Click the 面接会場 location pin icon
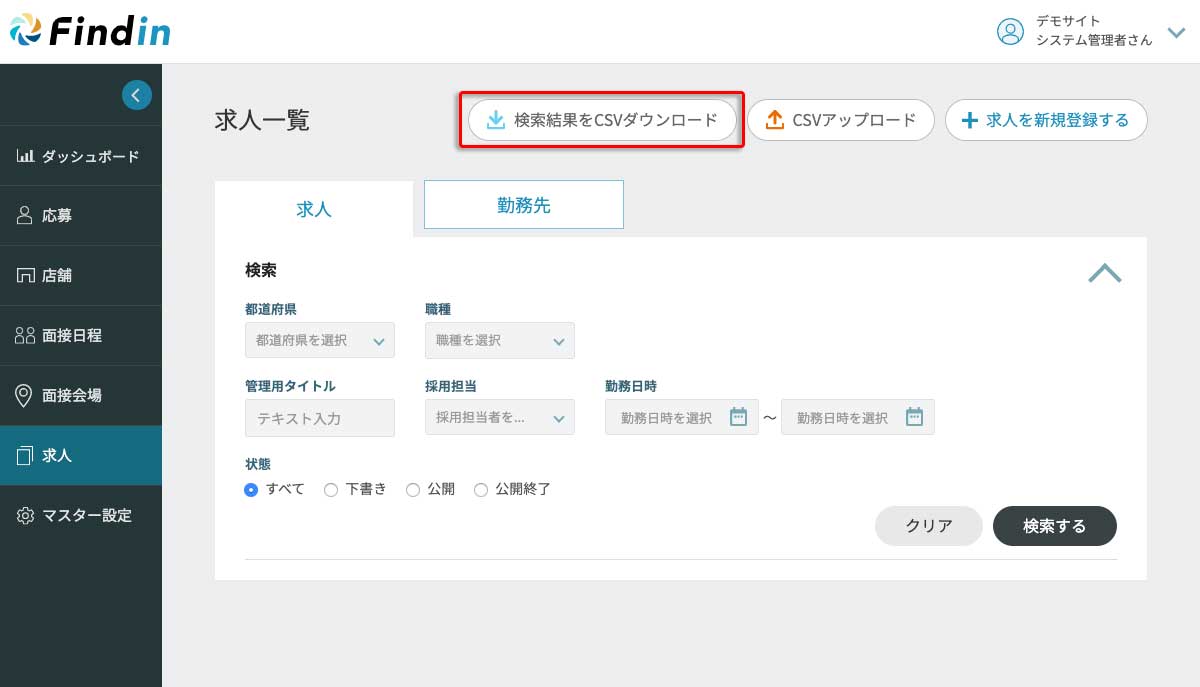The width and height of the screenshot is (1200, 687). click(x=25, y=396)
